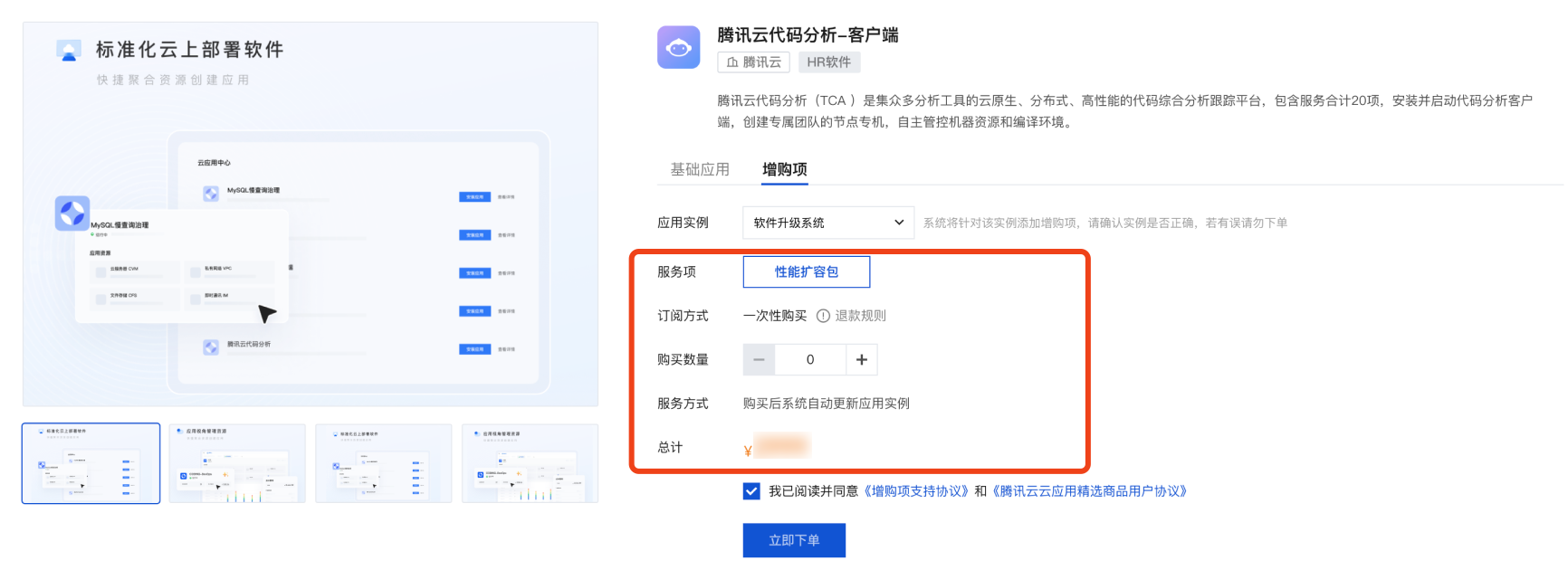
Task: Click the 立即下单 order button
Action: tap(794, 540)
